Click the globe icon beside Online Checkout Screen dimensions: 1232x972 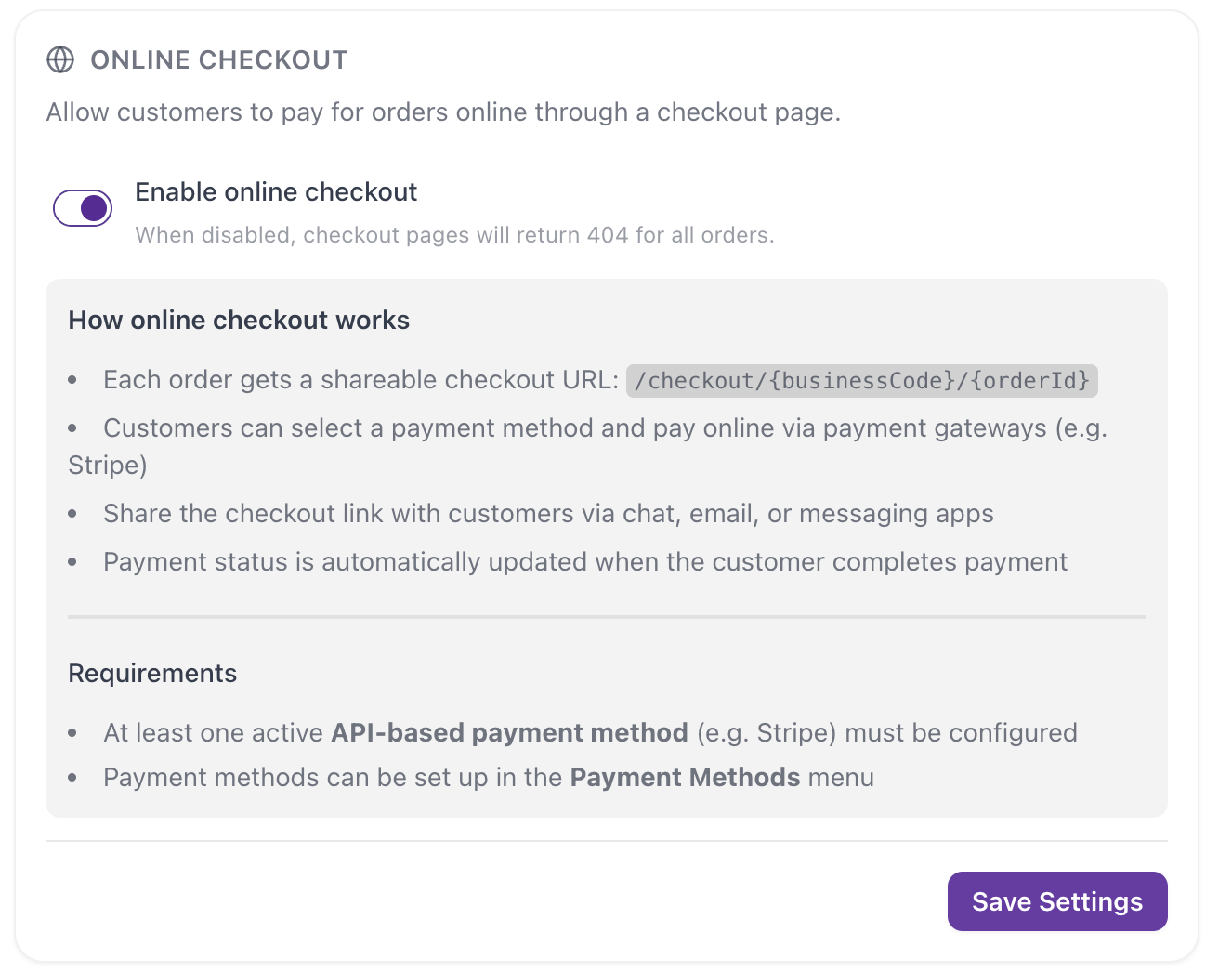[60, 59]
